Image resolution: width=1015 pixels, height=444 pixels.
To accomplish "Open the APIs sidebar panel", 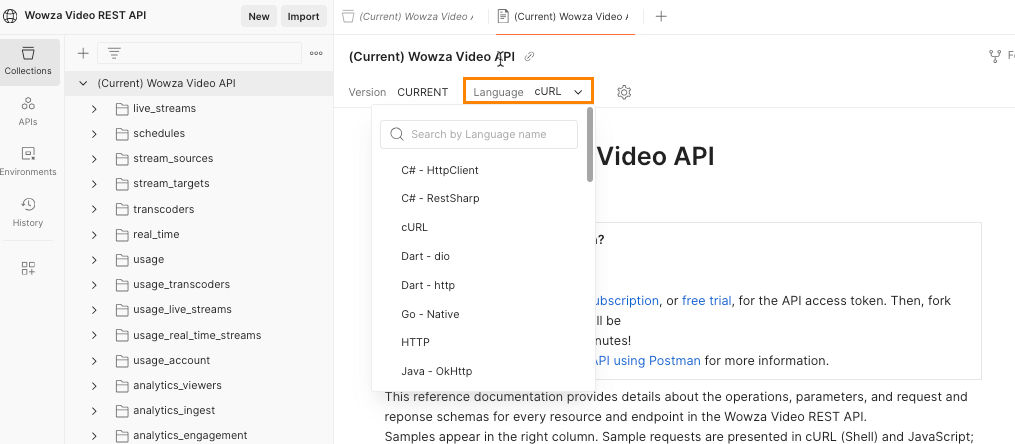I will click(x=27, y=110).
